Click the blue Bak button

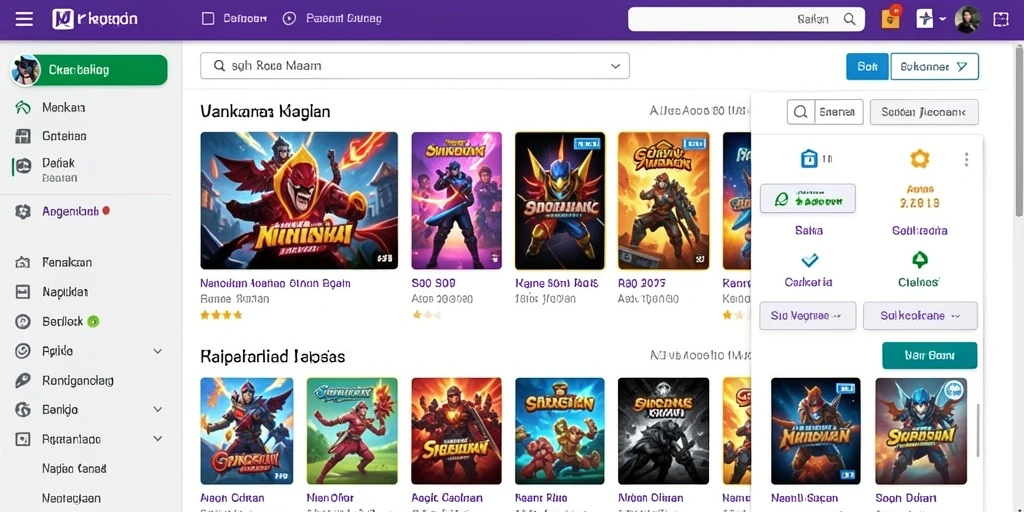coord(867,66)
